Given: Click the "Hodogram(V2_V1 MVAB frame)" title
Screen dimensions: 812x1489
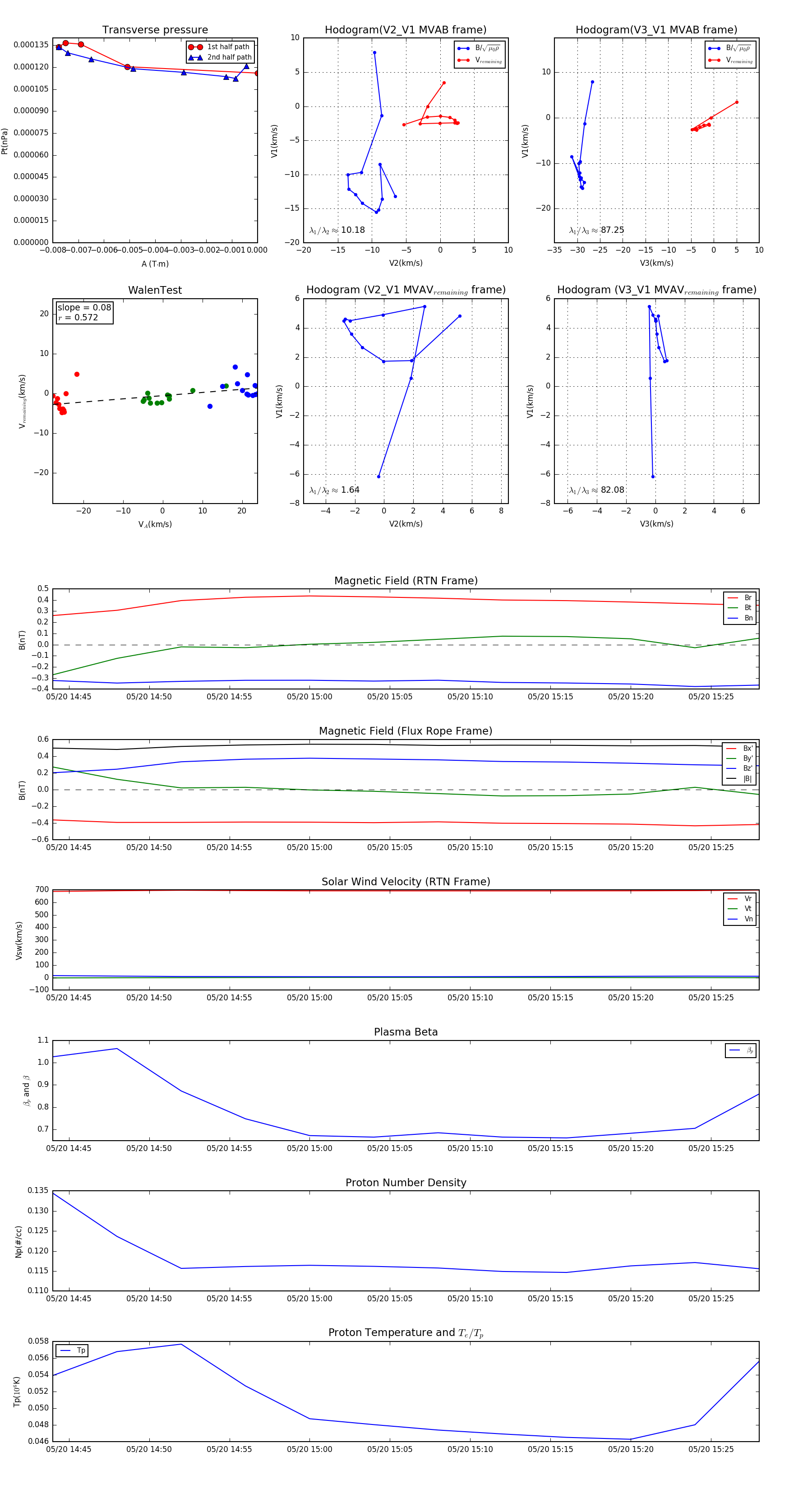Looking at the screenshot, I should [x=405, y=29].
